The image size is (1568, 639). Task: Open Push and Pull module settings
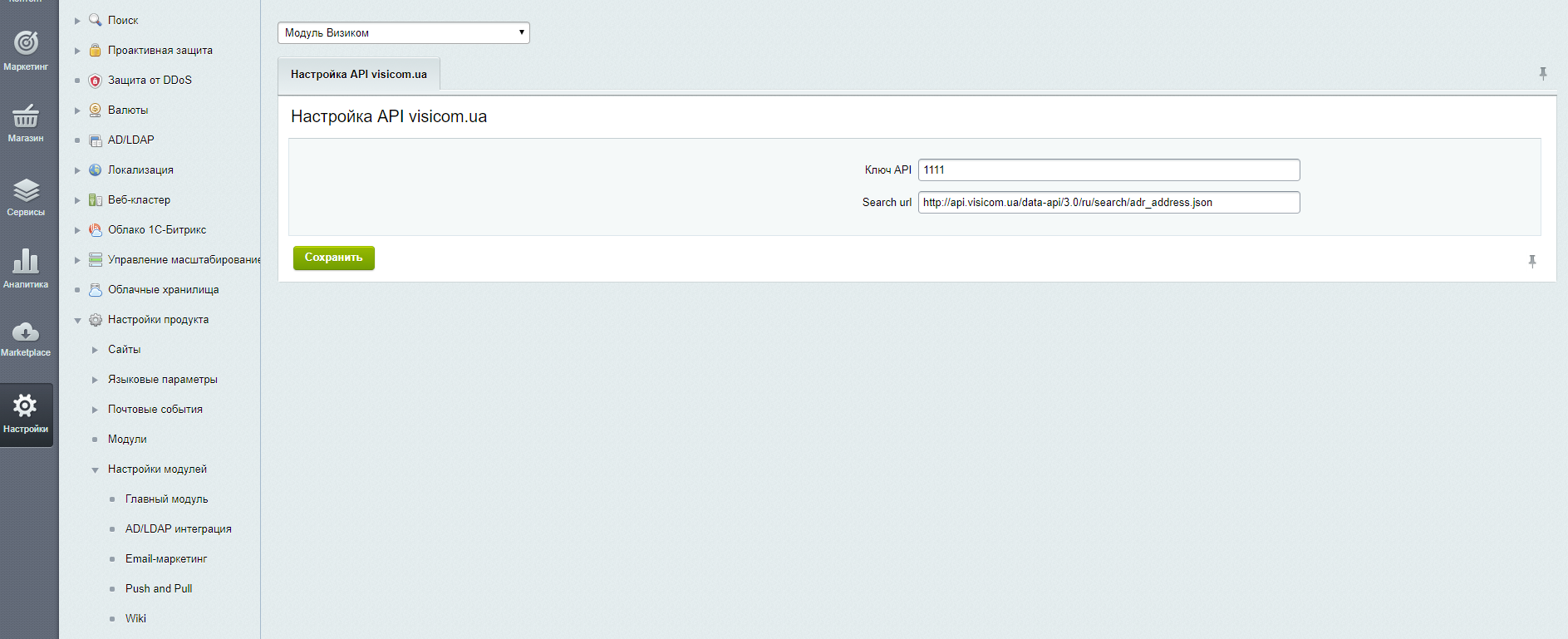(159, 588)
